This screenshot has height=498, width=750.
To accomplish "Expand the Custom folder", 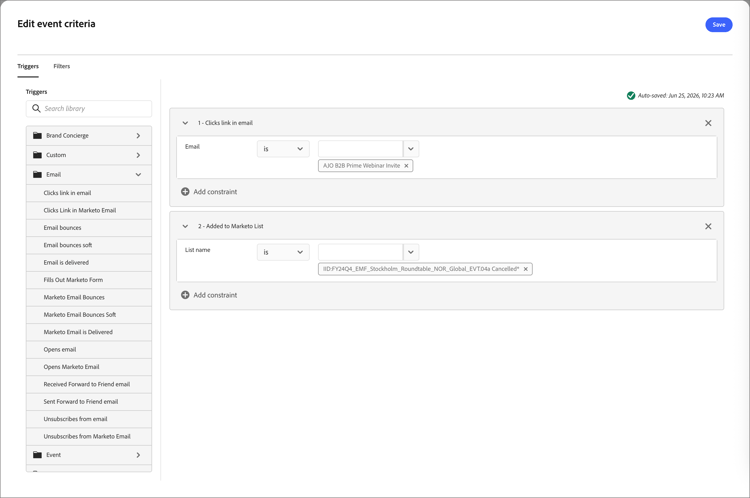I will [x=138, y=155].
